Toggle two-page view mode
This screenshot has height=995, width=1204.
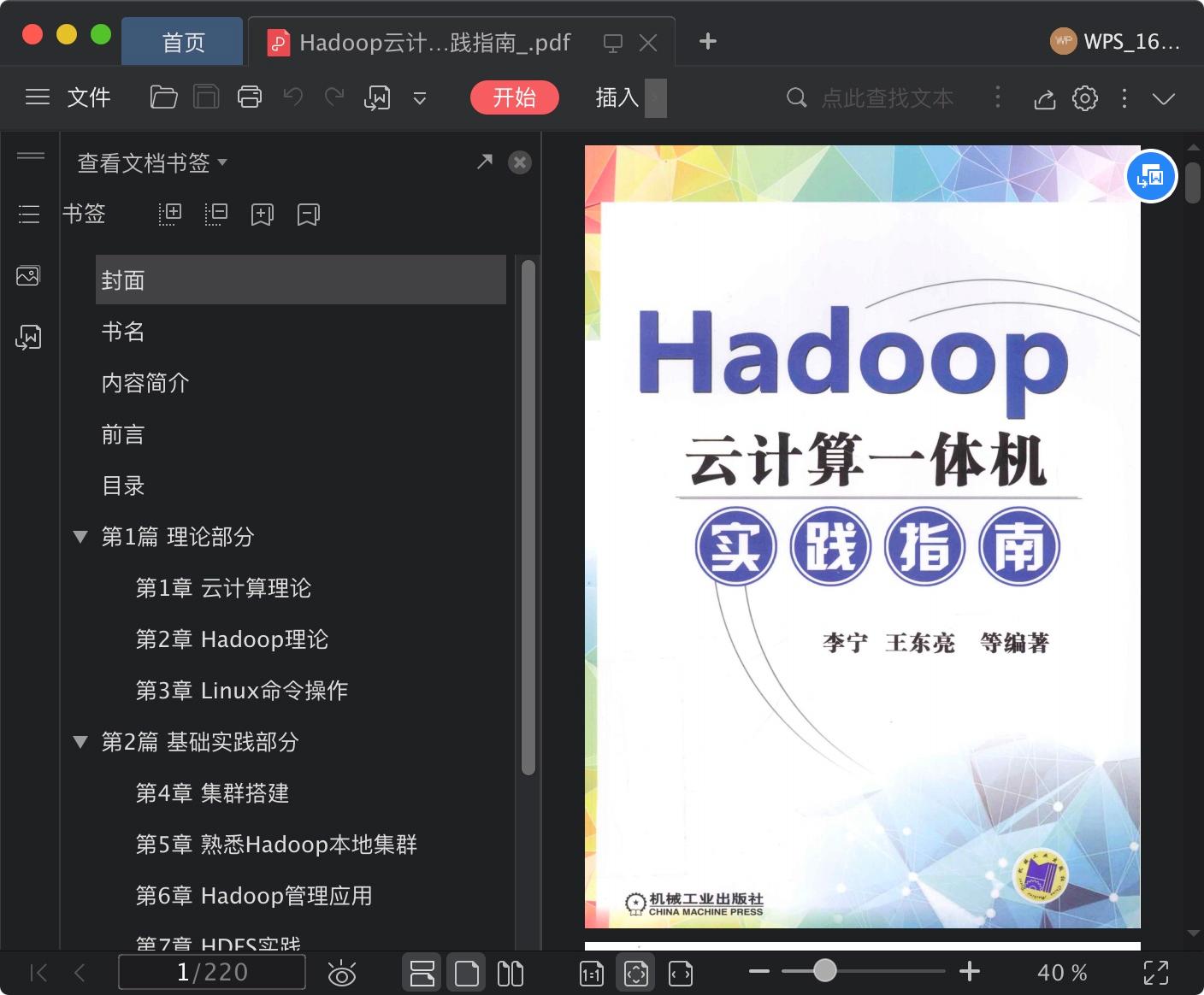pyautogui.click(x=511, y=973)
